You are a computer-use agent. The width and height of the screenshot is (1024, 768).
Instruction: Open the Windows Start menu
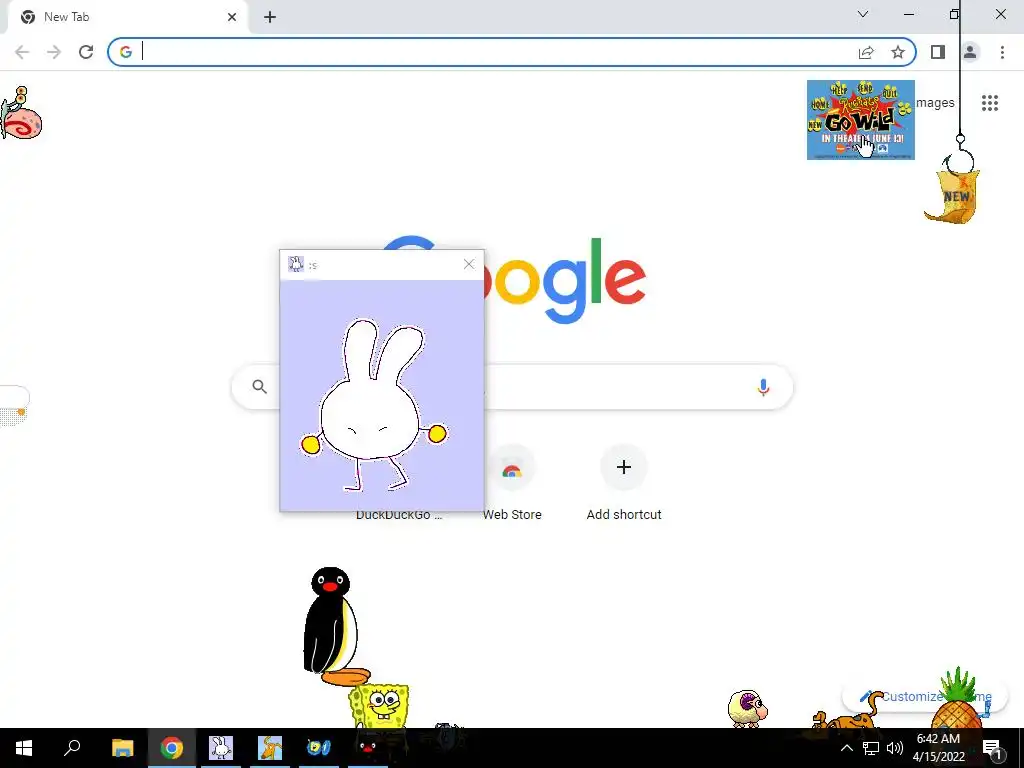point(24,748)
